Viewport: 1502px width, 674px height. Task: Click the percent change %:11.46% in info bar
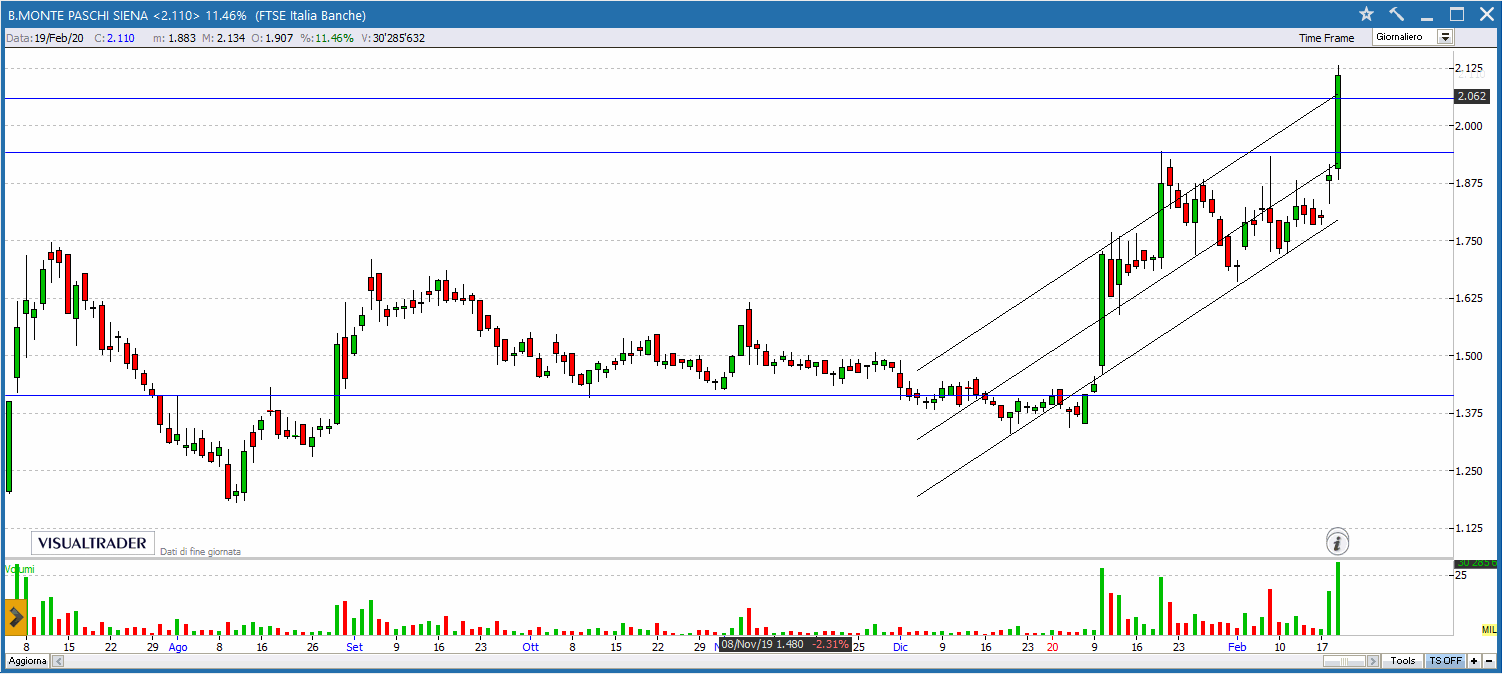327,38
